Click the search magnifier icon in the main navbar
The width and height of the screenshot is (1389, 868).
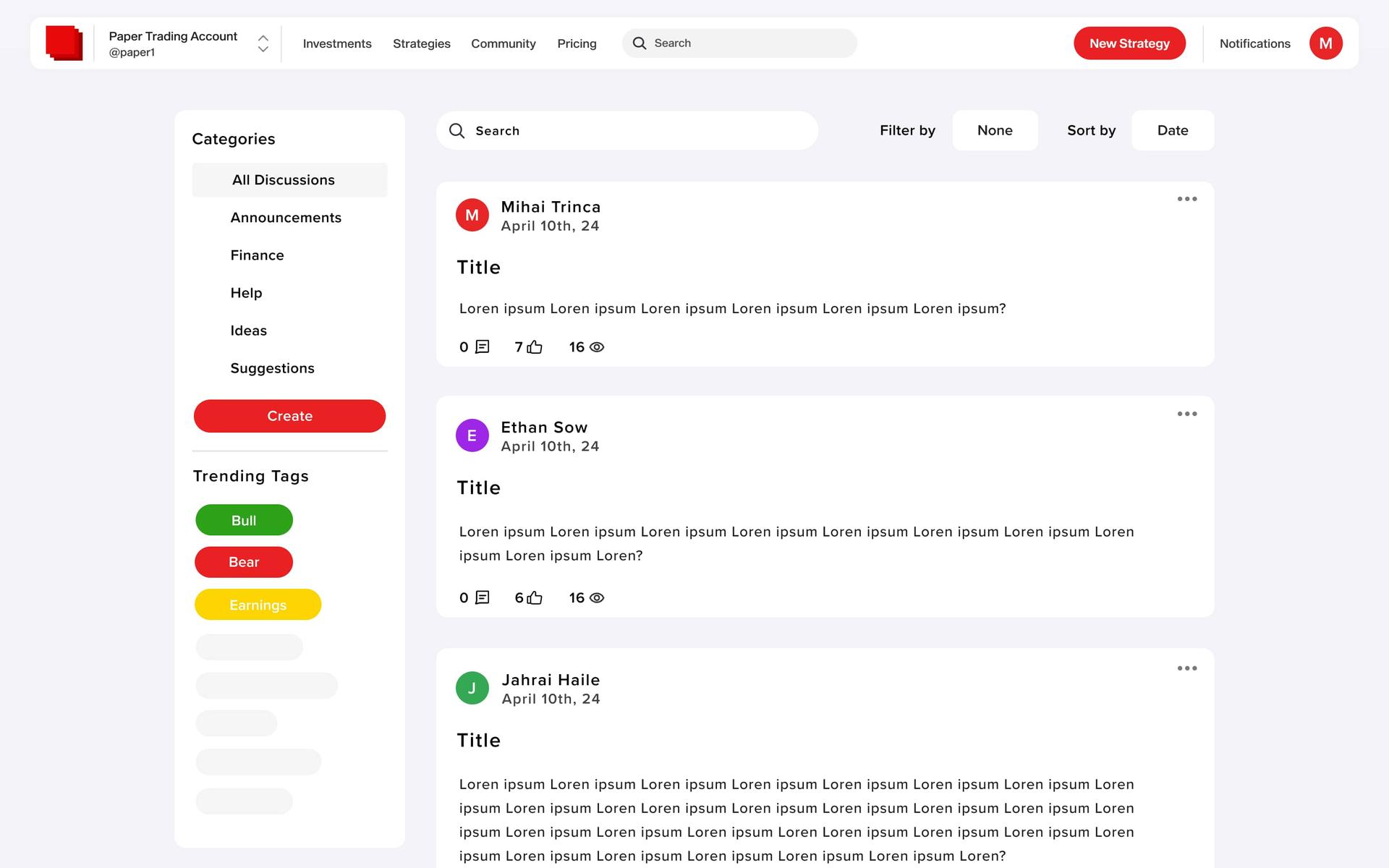pyautogui.click(x=641, y=43)
